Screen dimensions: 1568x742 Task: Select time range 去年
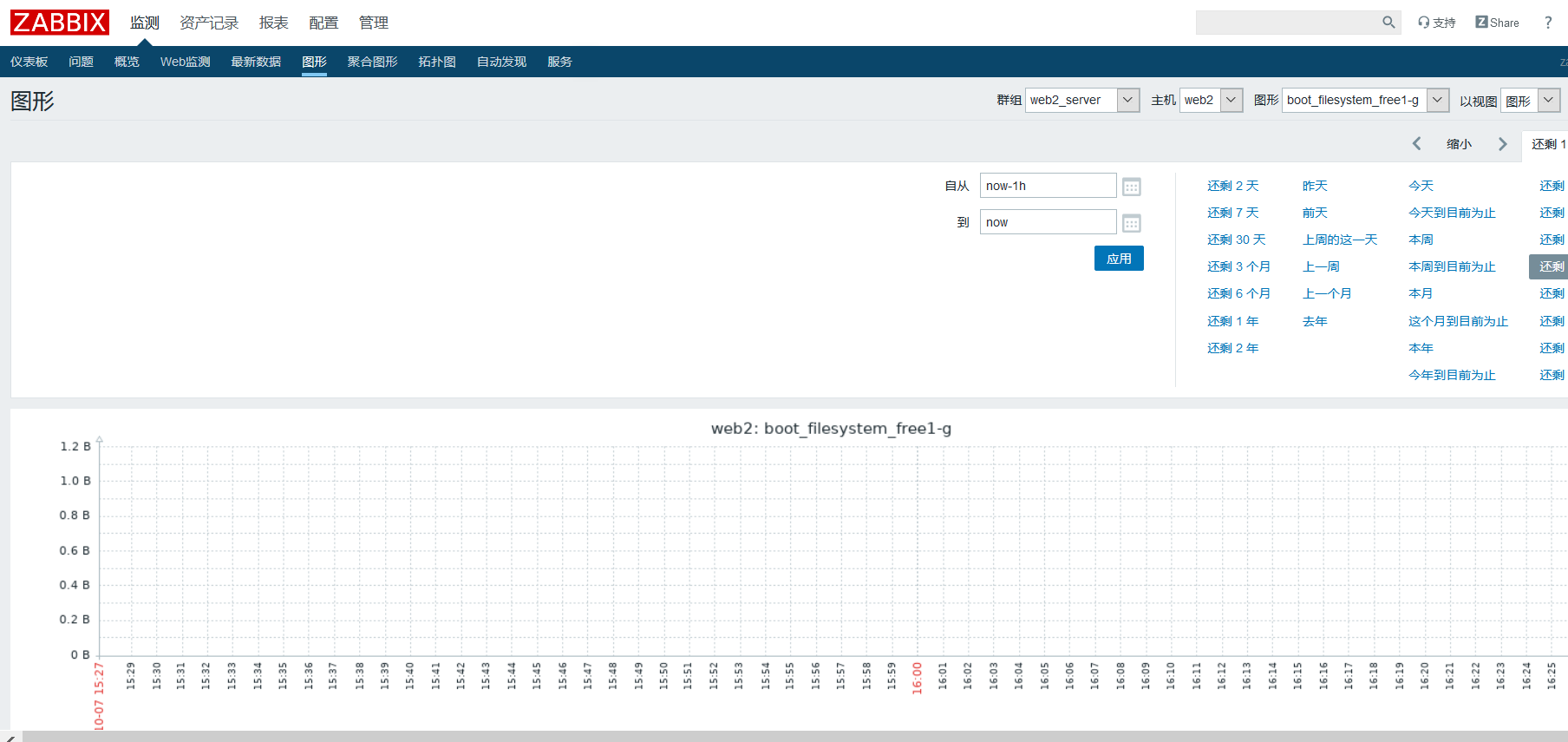[x=1315, y=321]
